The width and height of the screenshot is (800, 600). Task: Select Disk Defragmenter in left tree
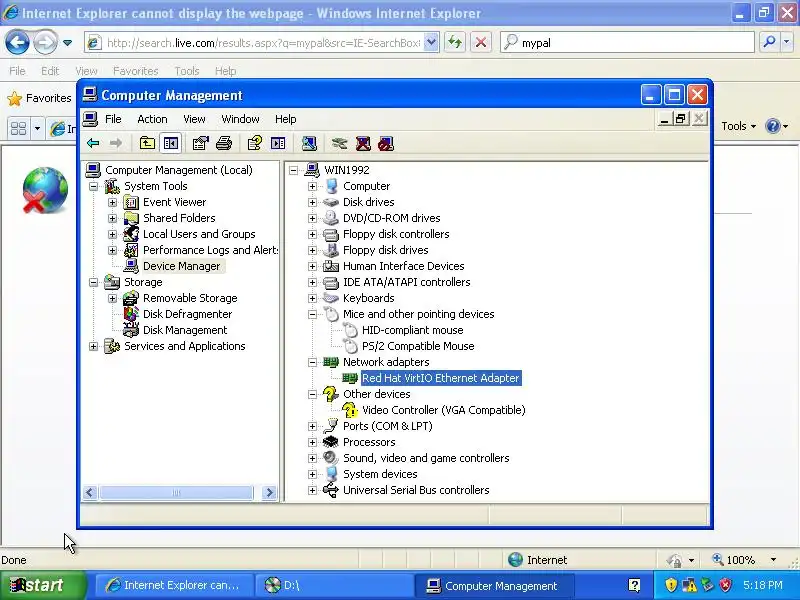click(x=187, y=314)
